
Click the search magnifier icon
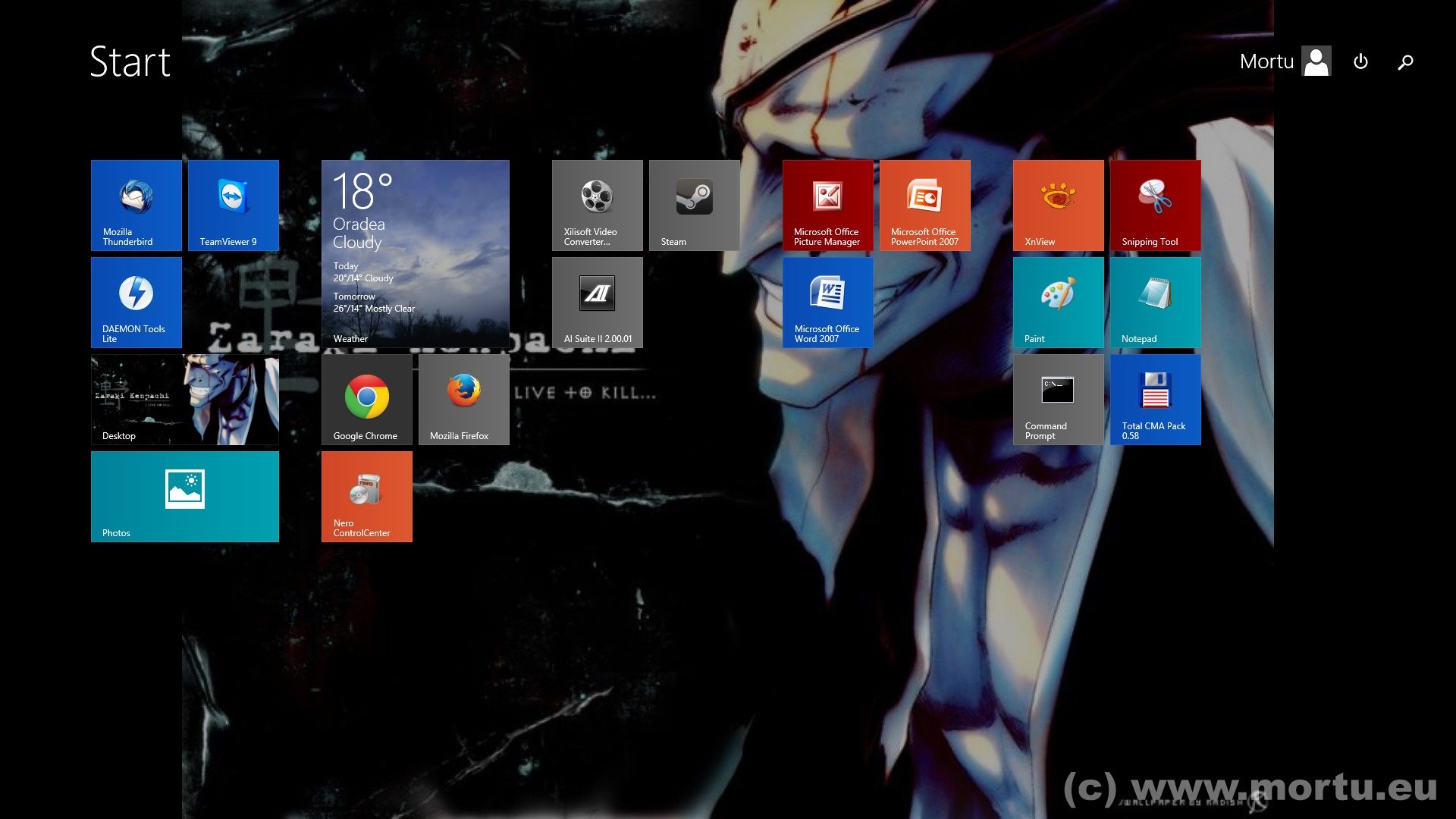pos(1405,61)
